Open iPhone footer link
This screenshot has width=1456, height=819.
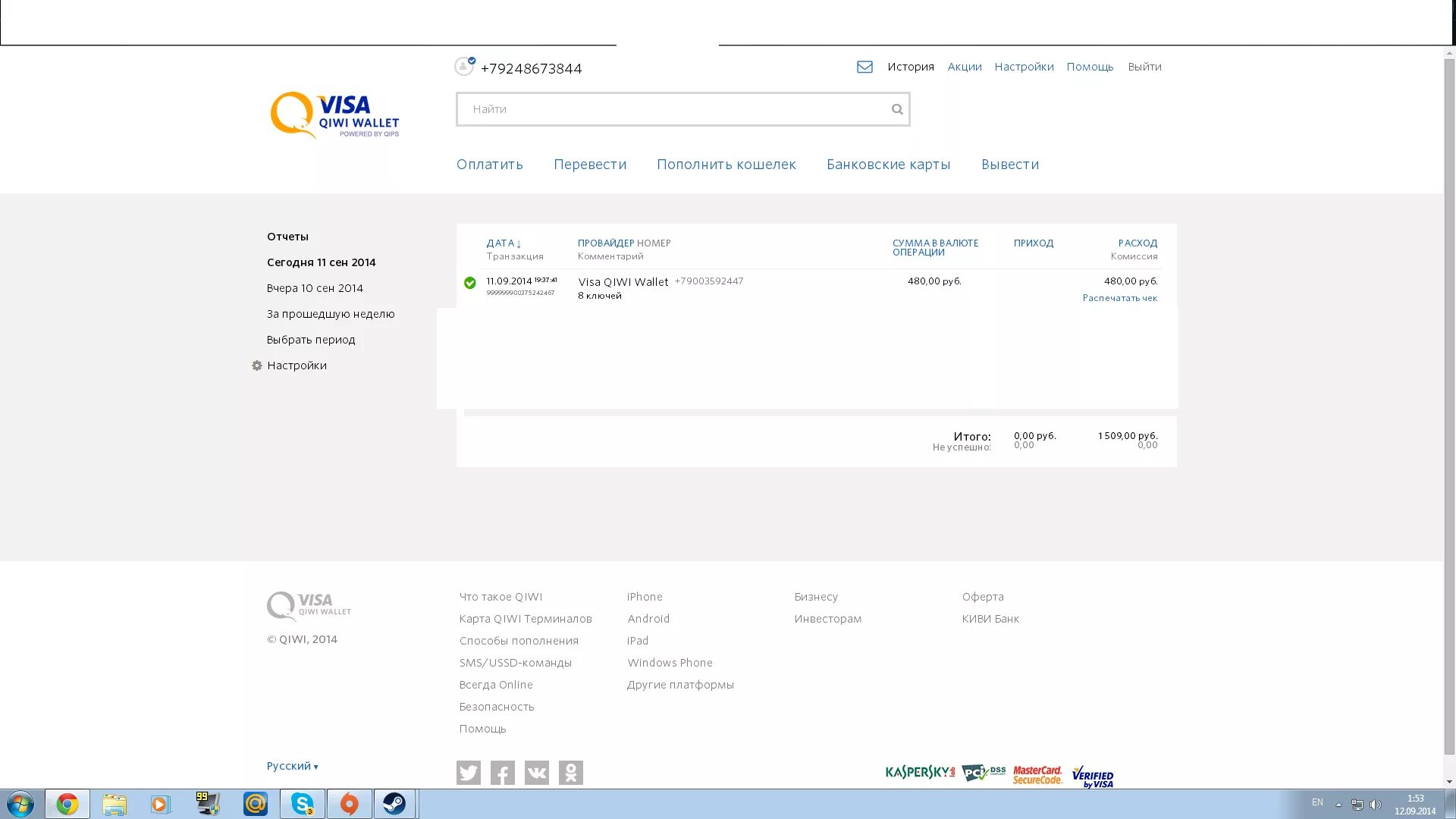click(645, 598)
